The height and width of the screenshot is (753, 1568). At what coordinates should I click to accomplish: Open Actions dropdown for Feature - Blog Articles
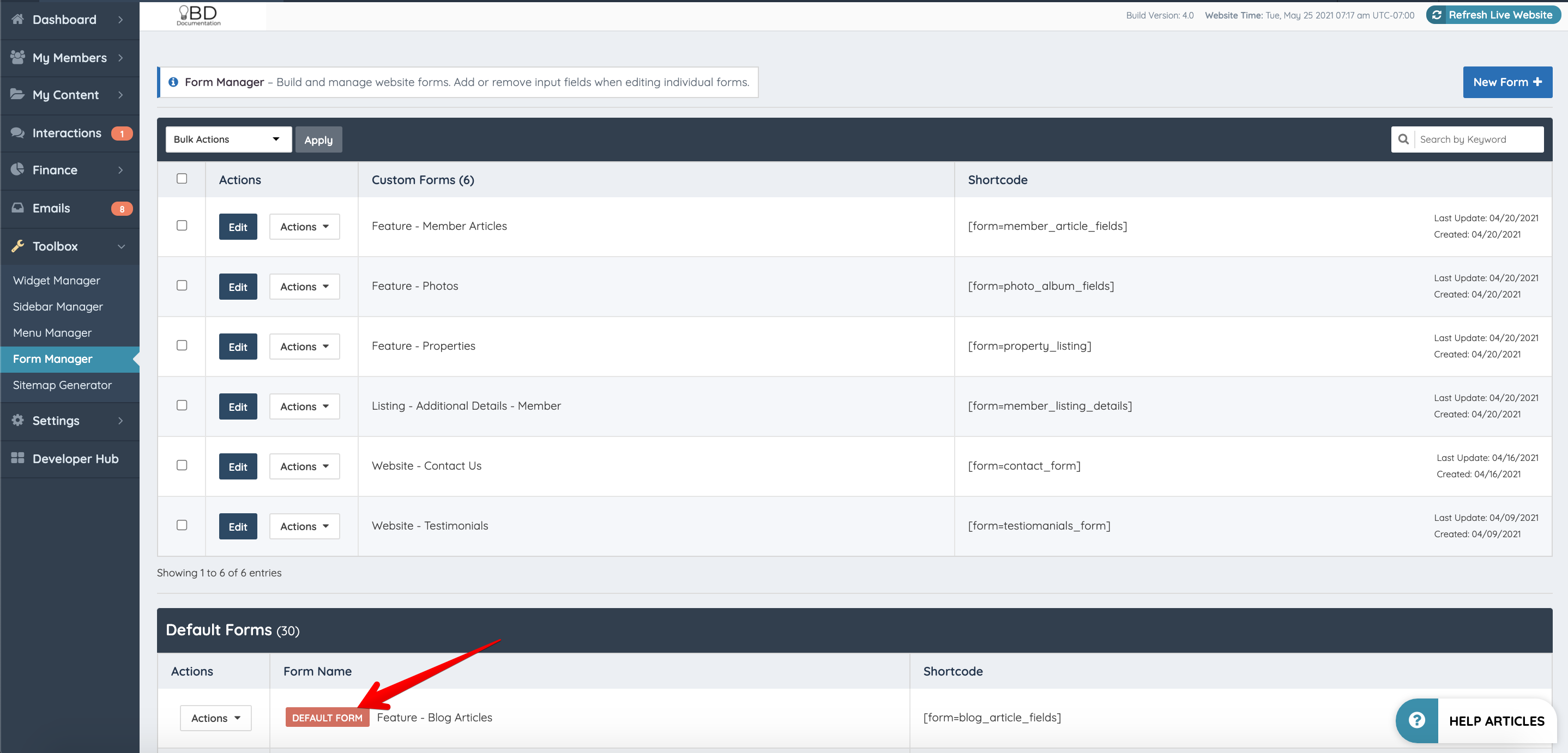pyautogui.click(x=215, y=718)
